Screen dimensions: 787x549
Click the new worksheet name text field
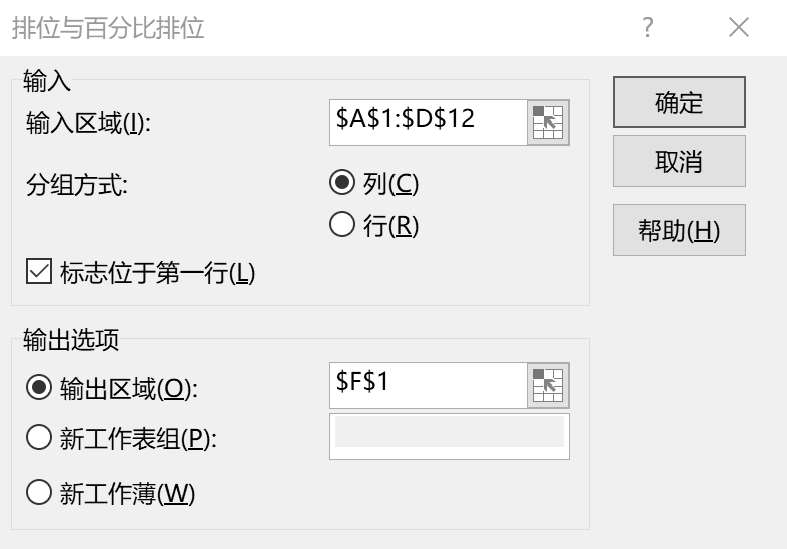point(449,436)
